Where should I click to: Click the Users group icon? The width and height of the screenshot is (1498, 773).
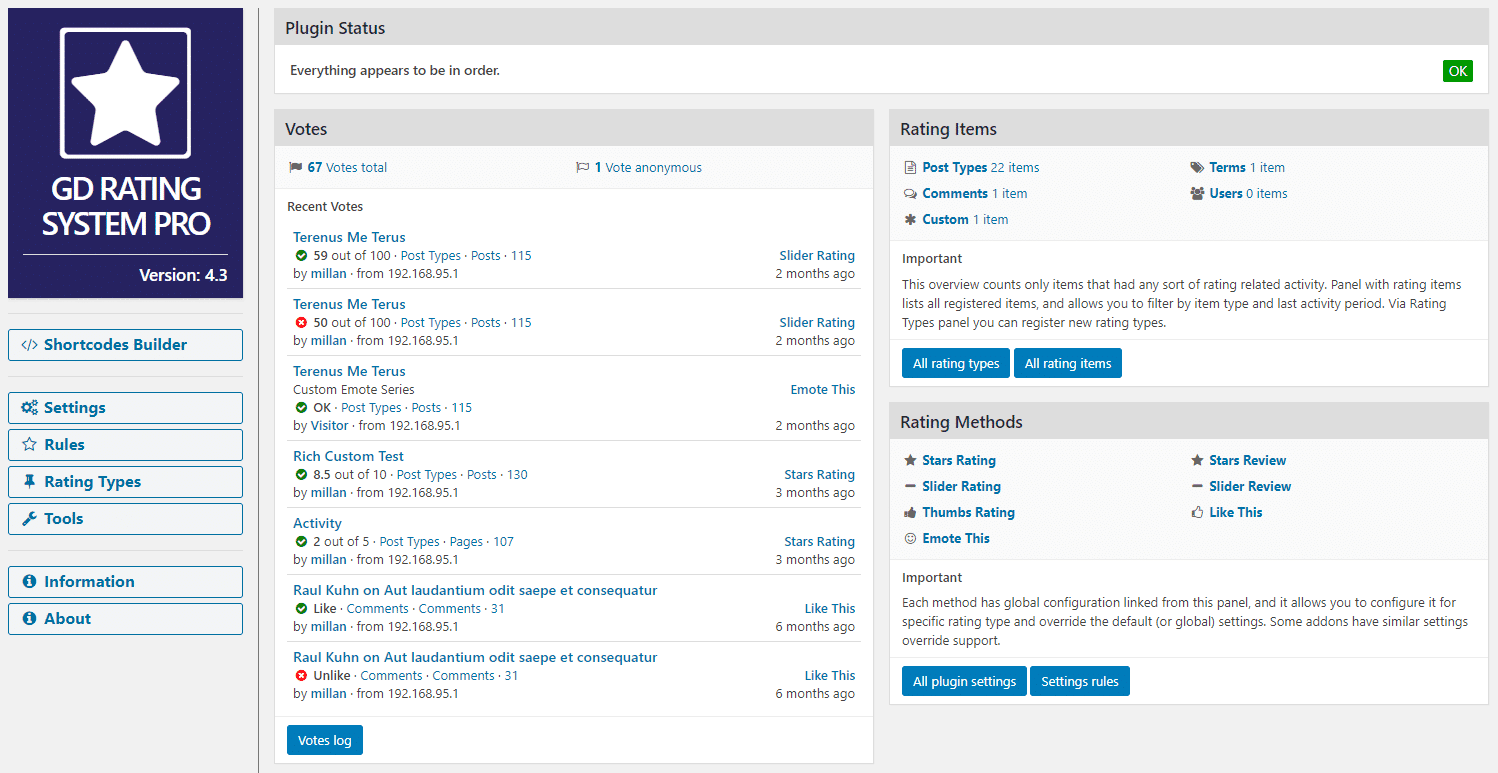[x=1197, y=194]
